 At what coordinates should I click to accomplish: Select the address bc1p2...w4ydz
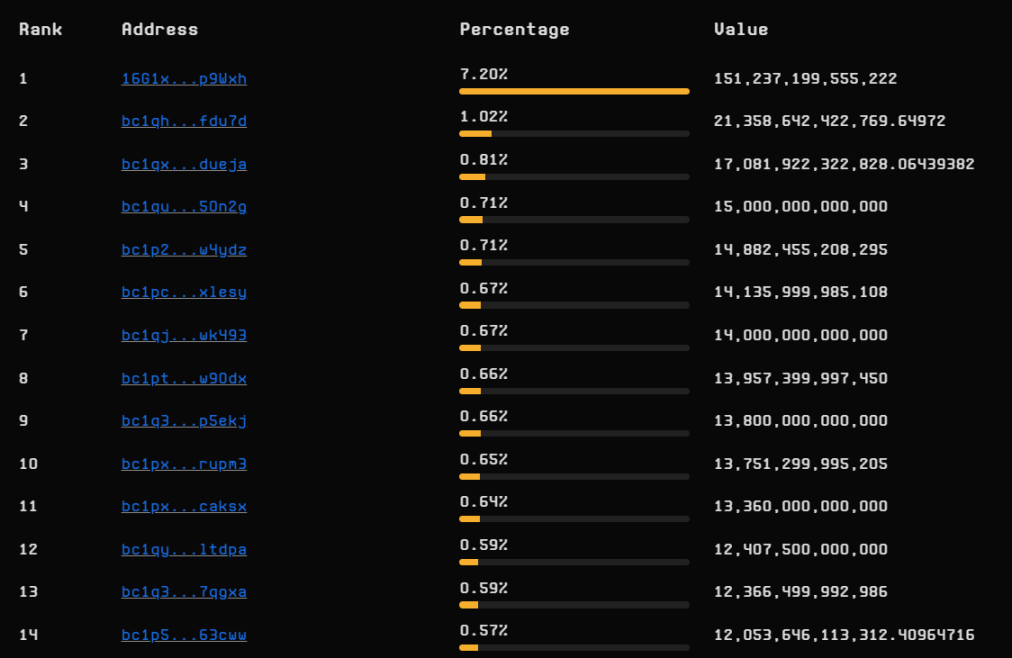[183, 250]
